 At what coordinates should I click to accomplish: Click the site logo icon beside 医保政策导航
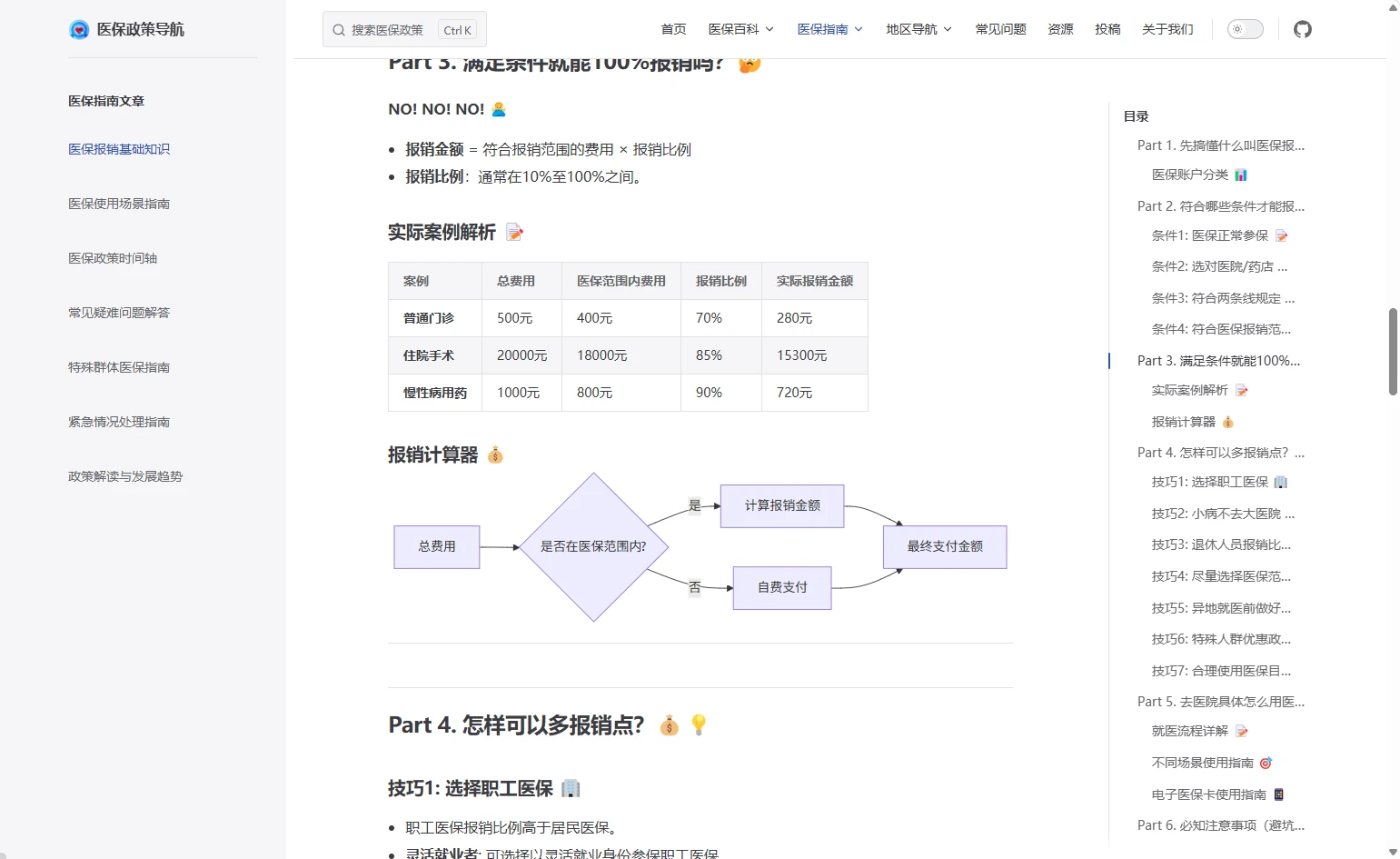pos(79,29)
